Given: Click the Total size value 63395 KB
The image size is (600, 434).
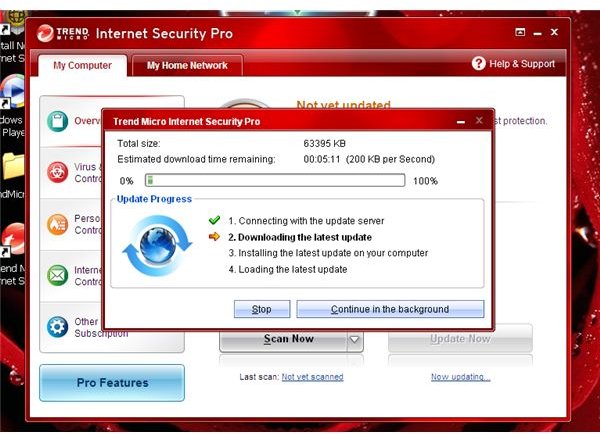Looking at the screenshot, I should (324, 144).
